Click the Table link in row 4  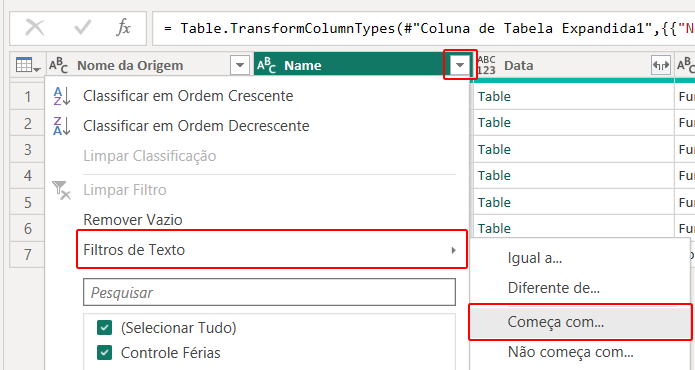point(494,175)
